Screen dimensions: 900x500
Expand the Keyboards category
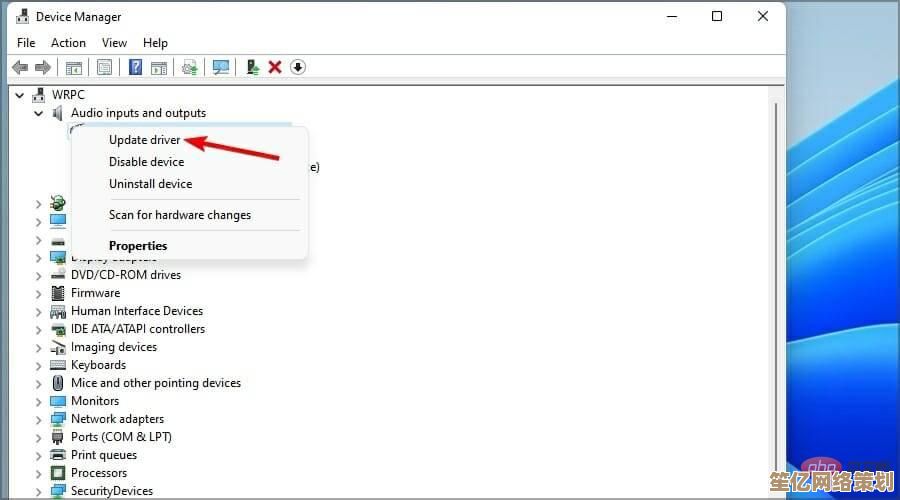coord(39,365)
